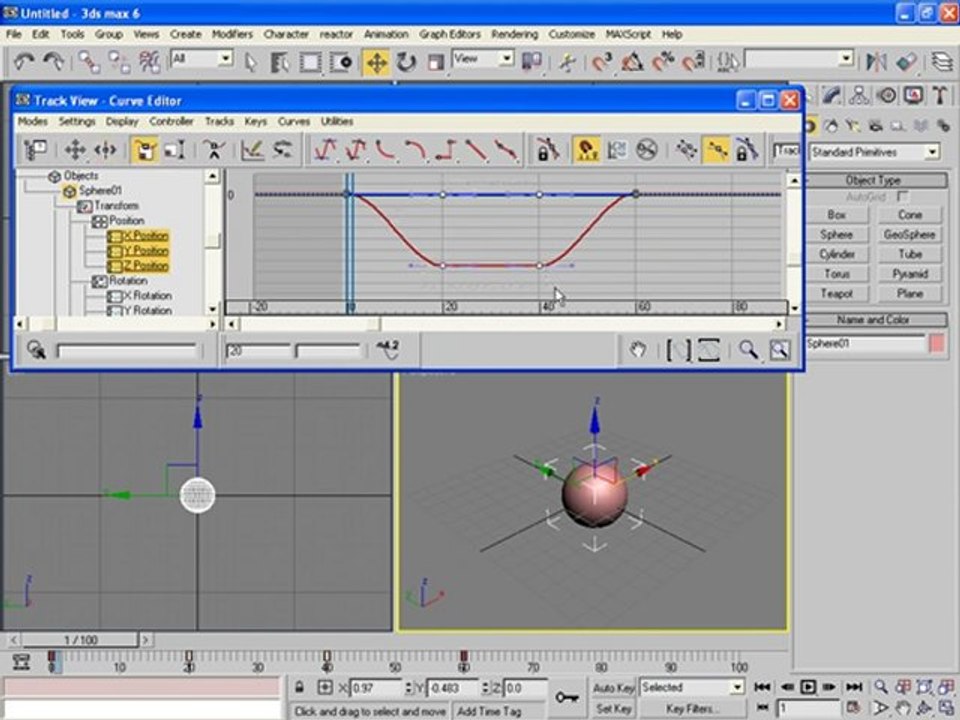Click Reduce Keys tool
960x720 pixels.
click(282, 149)
